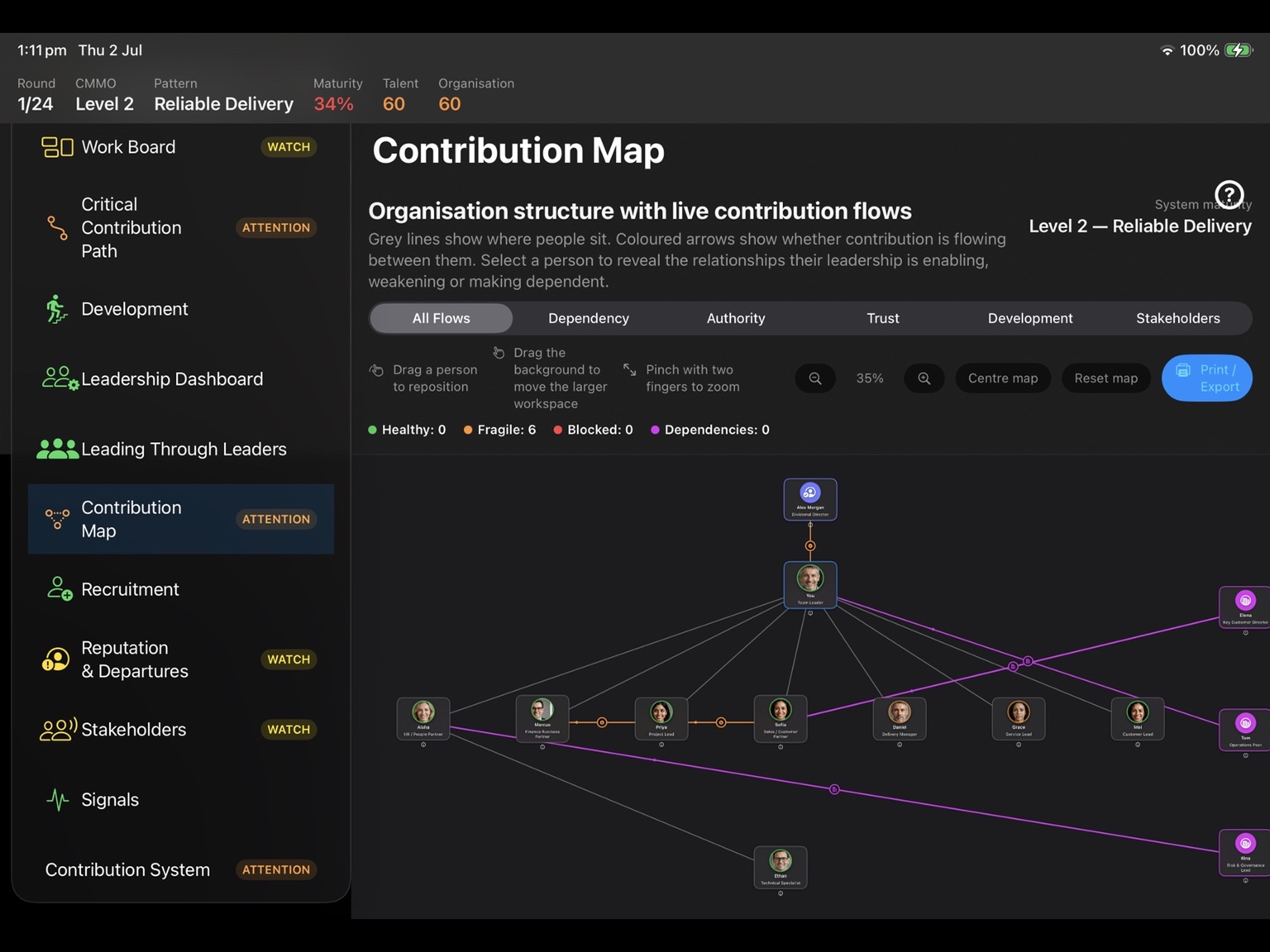Click the Centre map button
The image size is (1270, 952).
(x=1003, y=378)
